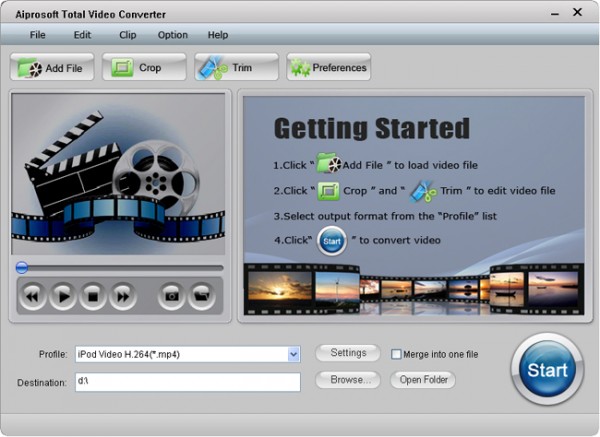Click the Destination path input field
The image size is (600, 437).
pyautogui.click(x=187, y=382)
